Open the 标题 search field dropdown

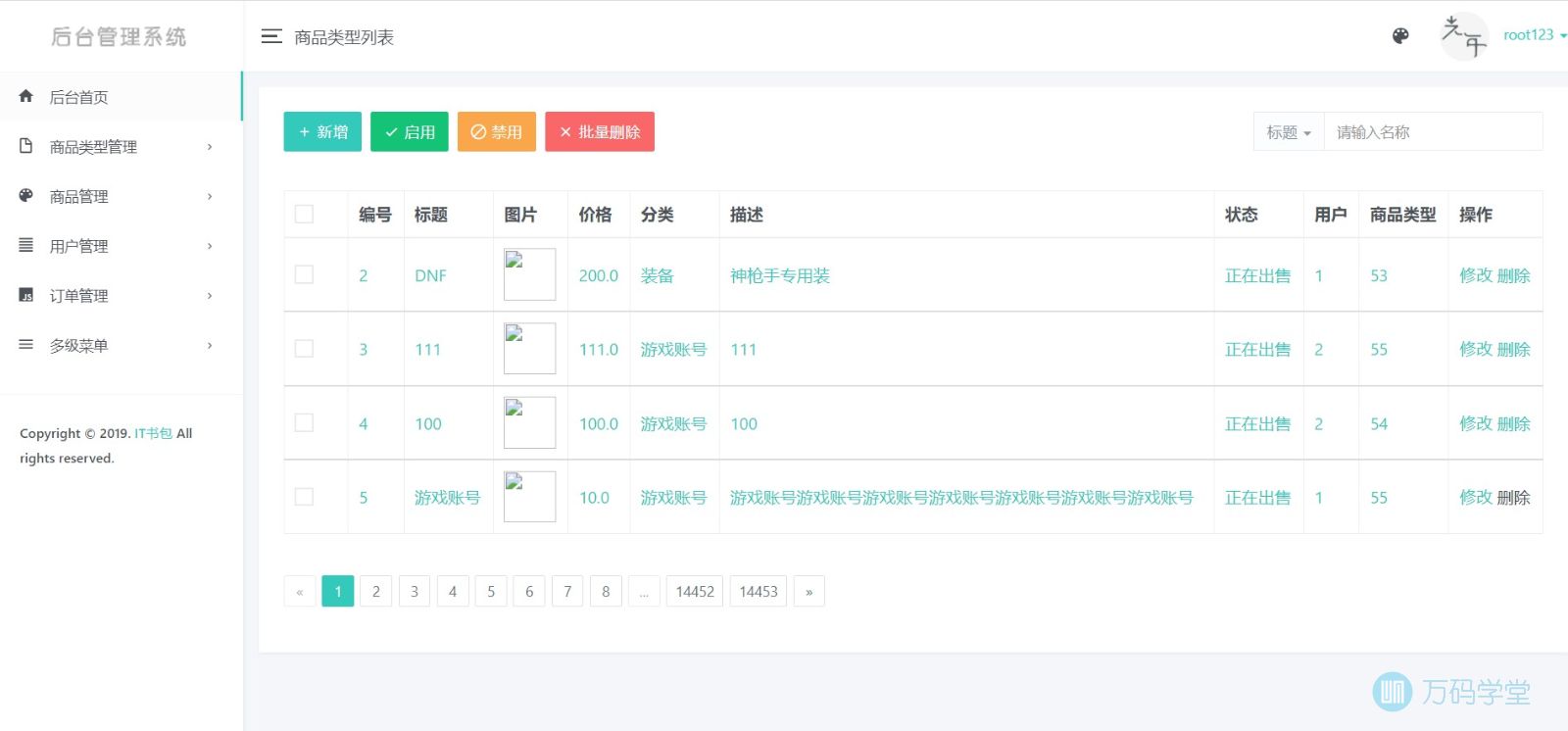point(1289,131)
